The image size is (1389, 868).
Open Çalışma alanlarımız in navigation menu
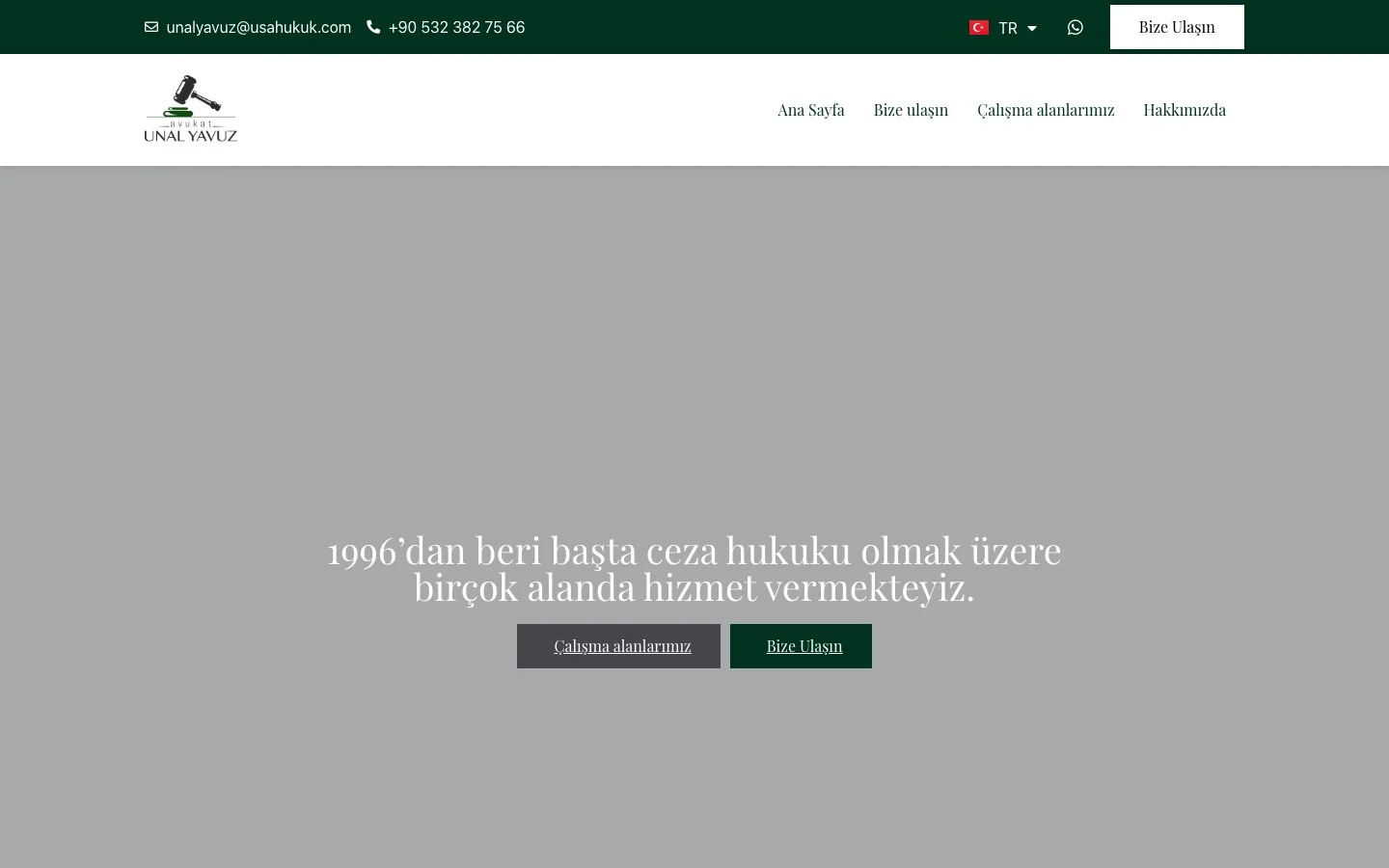point(1046,110)
